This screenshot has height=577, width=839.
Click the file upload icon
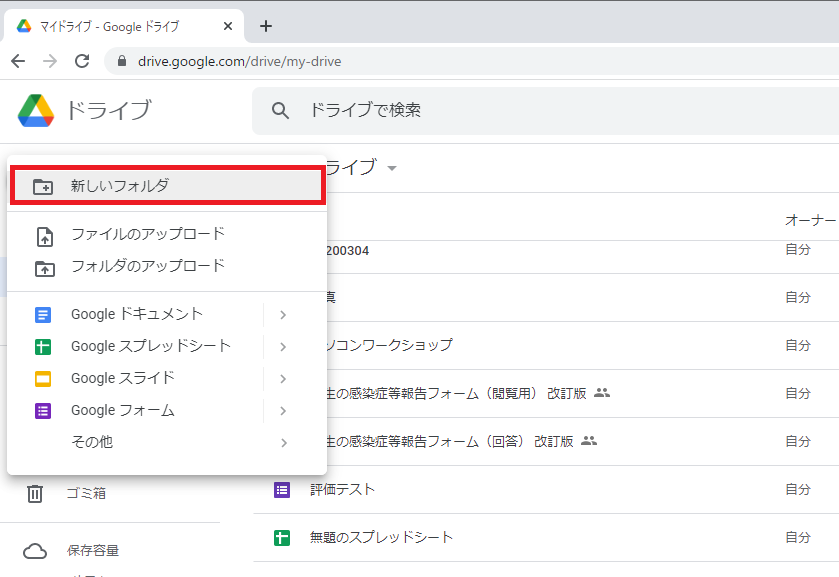[x=45, y=237]
